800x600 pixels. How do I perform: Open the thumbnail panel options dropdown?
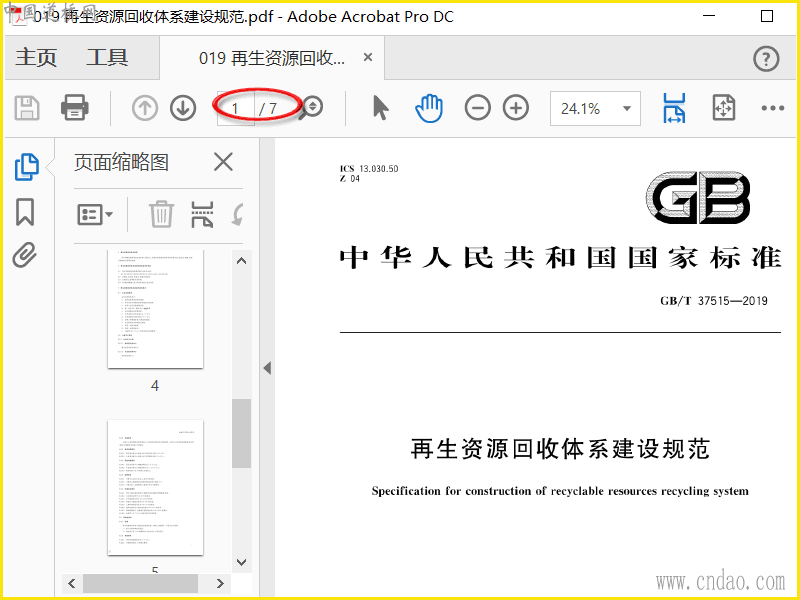(x=95, y=215)
